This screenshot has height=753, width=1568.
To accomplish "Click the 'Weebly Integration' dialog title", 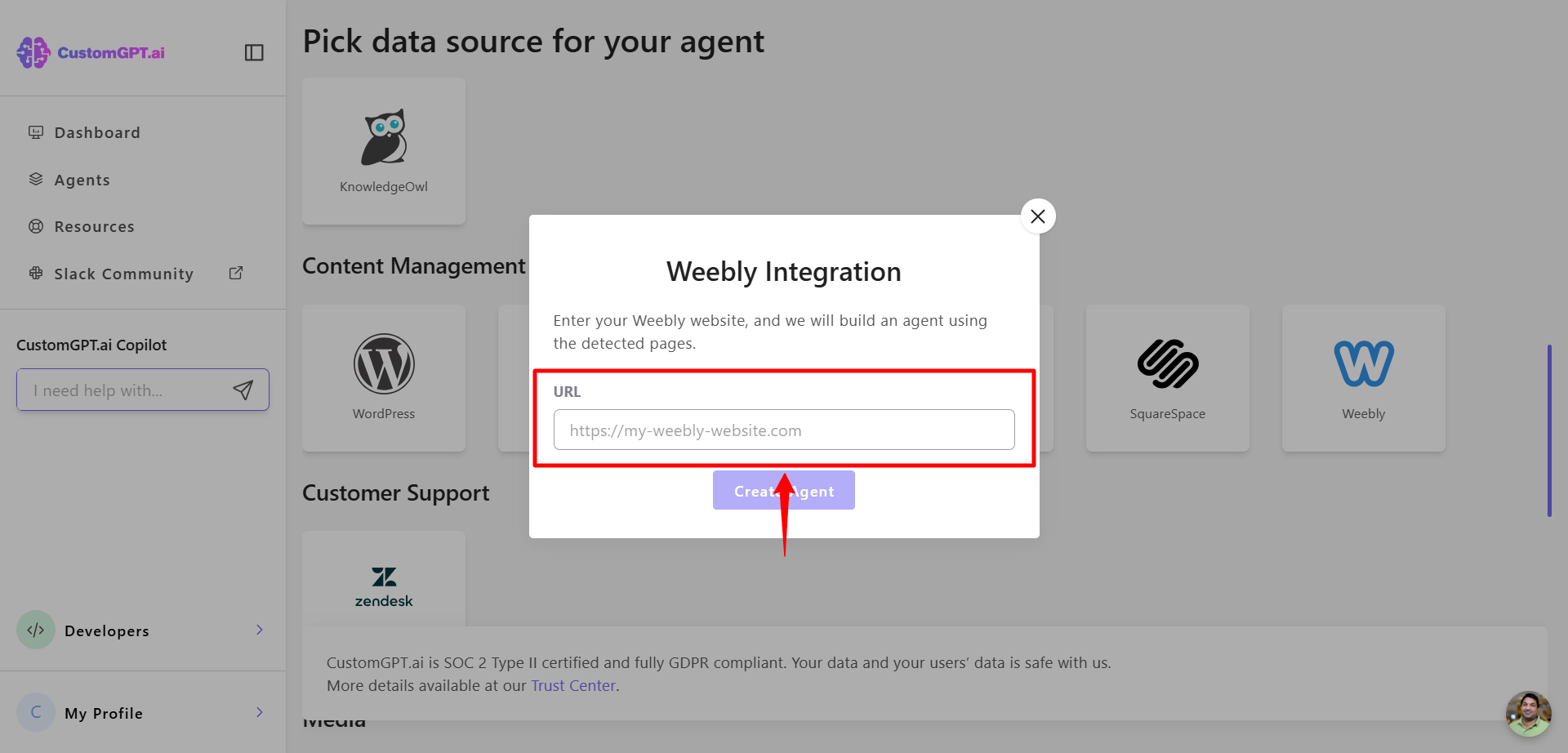I will [784, 272].
